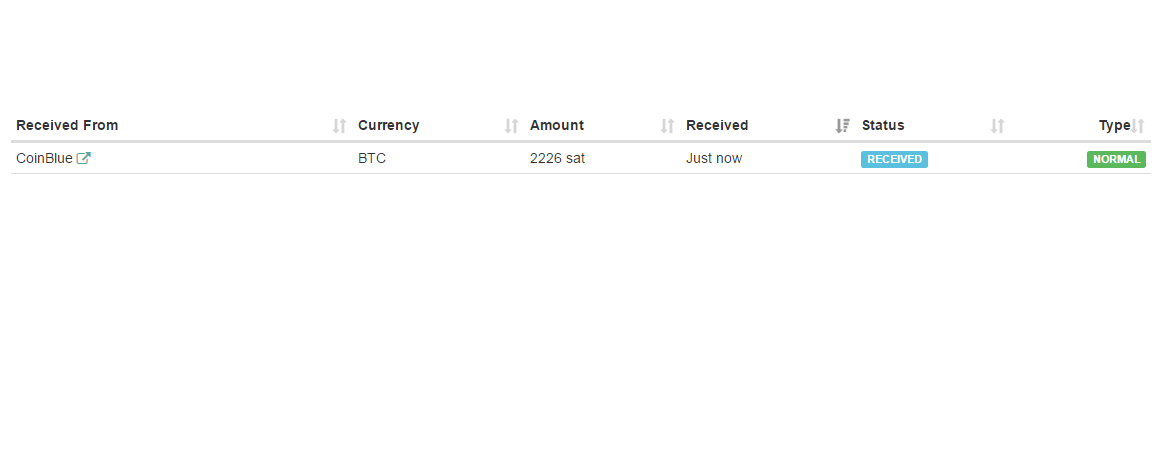Viewport: 1161px width, 472px height.
Task: Sort by the Currency header label
Action: click(x=388, y=126)
